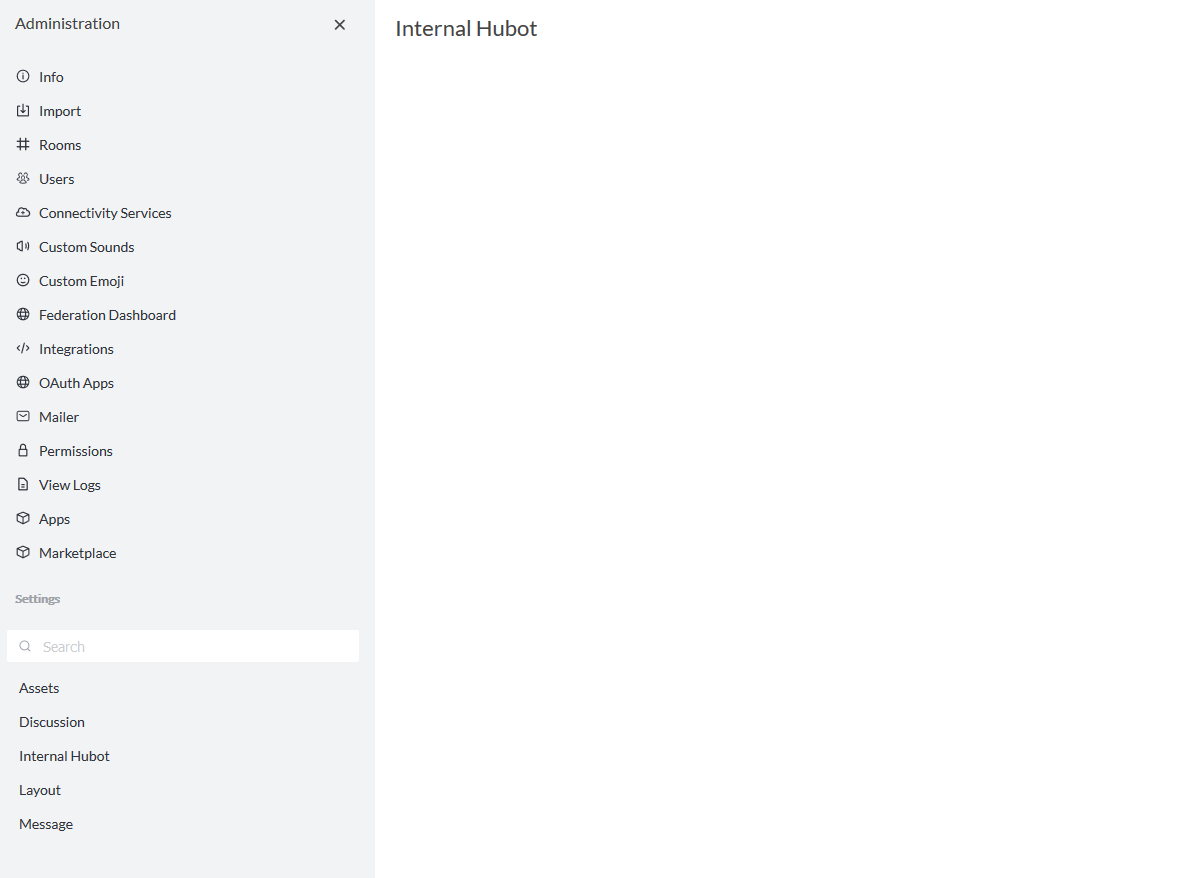1185x878 pixels.
Task: Click the Rooms hashtag icon
Action: 22,144
